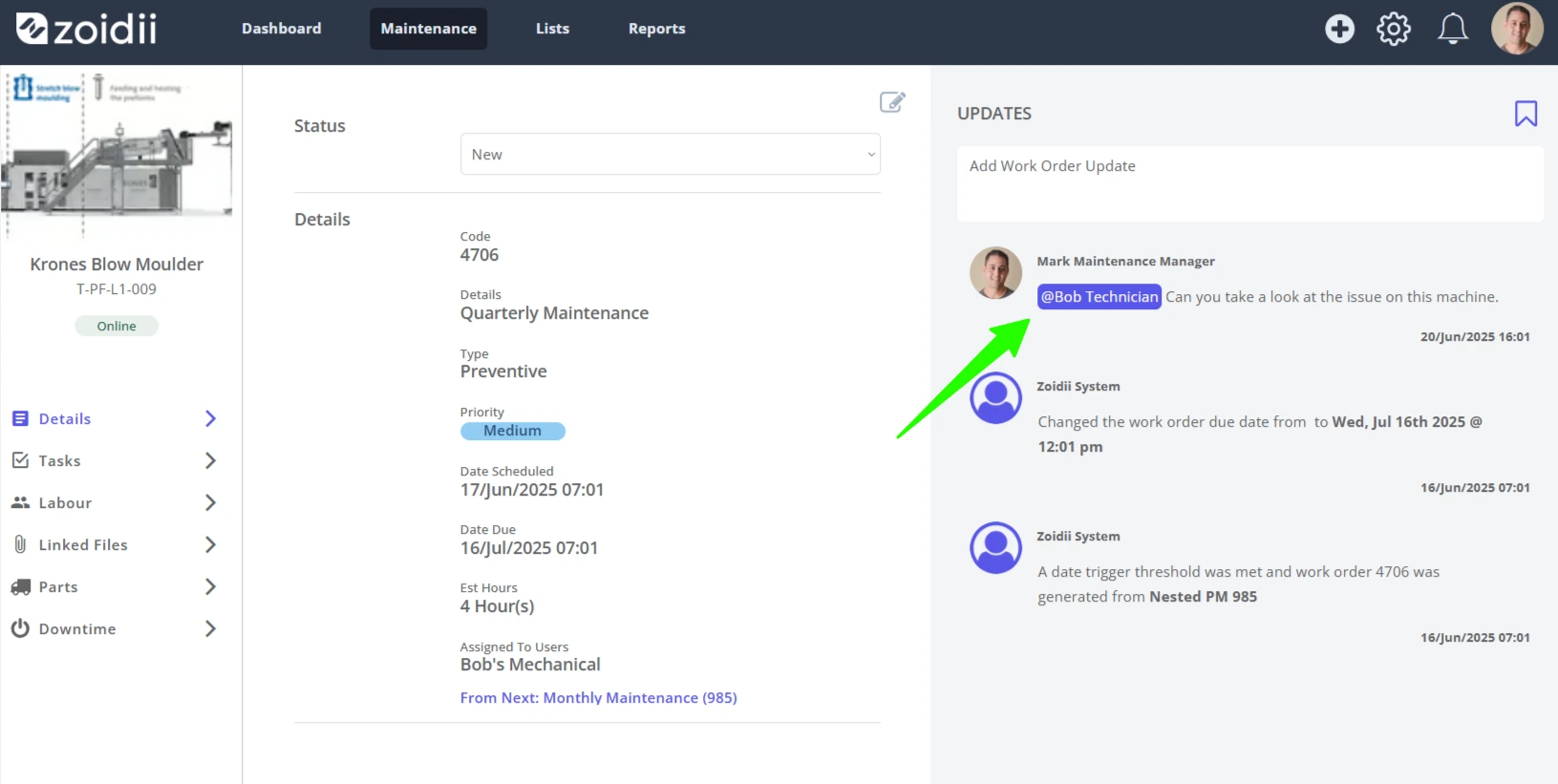Click the bookmark icon in Updates

[x=1526, y=114]
